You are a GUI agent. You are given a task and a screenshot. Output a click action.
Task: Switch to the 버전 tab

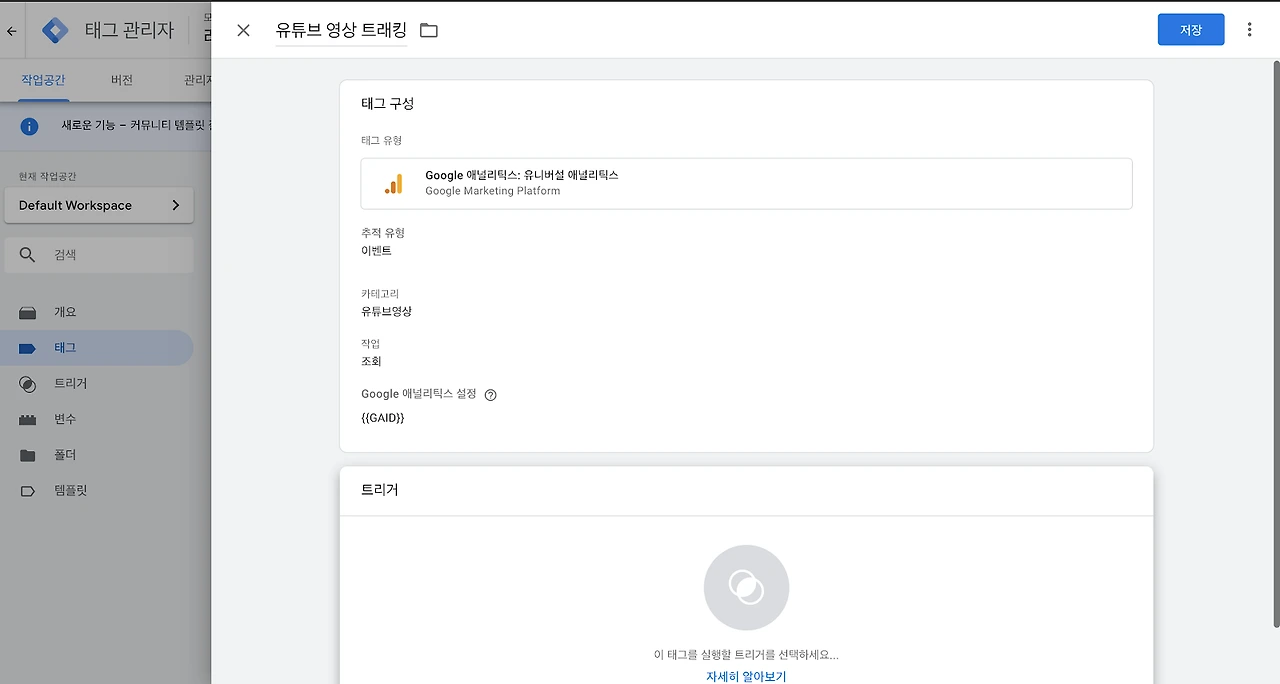[x=121, y=80]
